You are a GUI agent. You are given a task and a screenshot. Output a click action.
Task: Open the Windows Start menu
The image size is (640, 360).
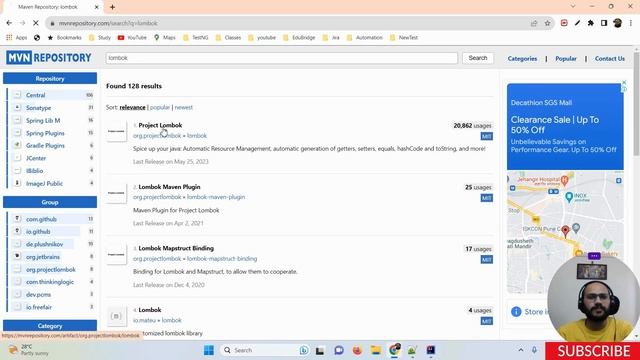click(209, 350)
